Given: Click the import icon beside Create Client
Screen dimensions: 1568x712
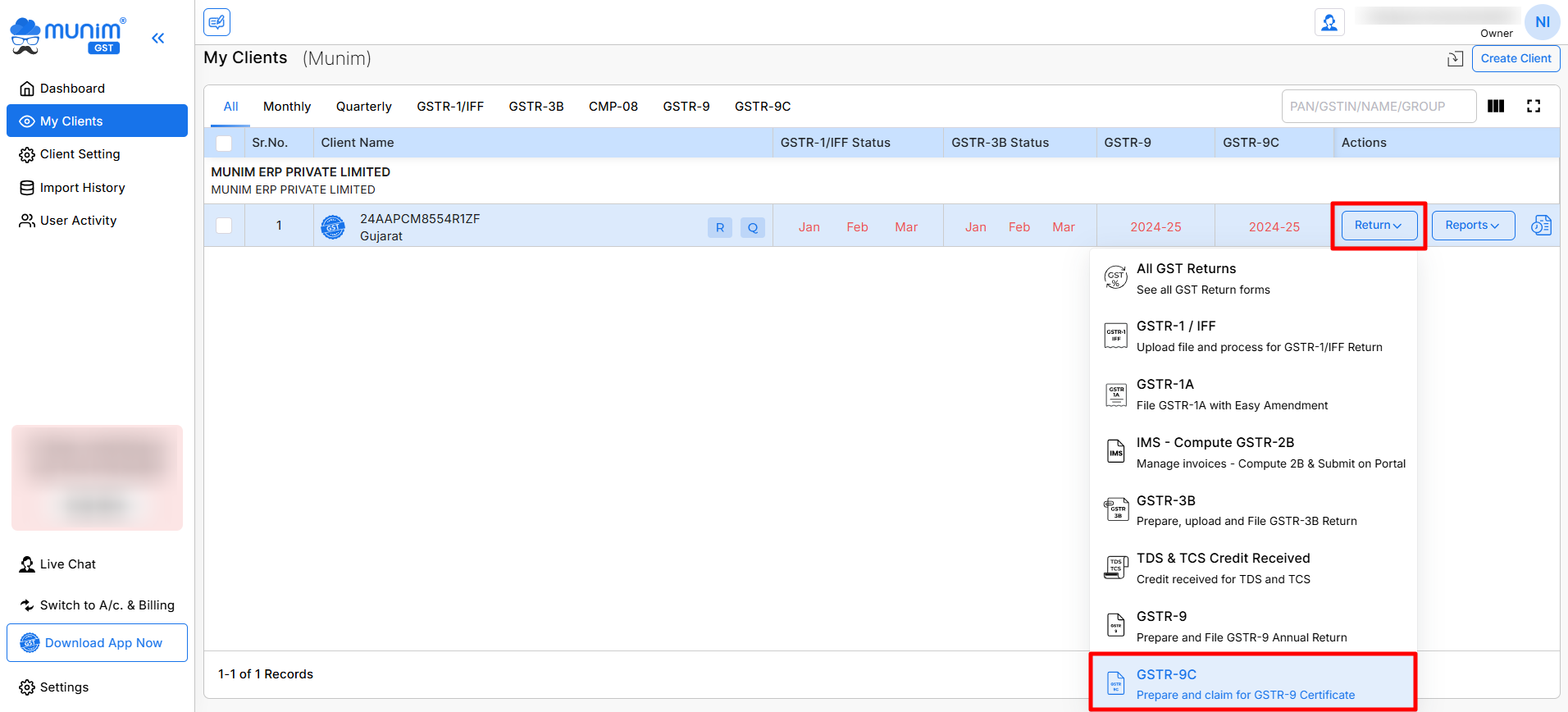Looking at the screenshot, I should (1455, 58).
